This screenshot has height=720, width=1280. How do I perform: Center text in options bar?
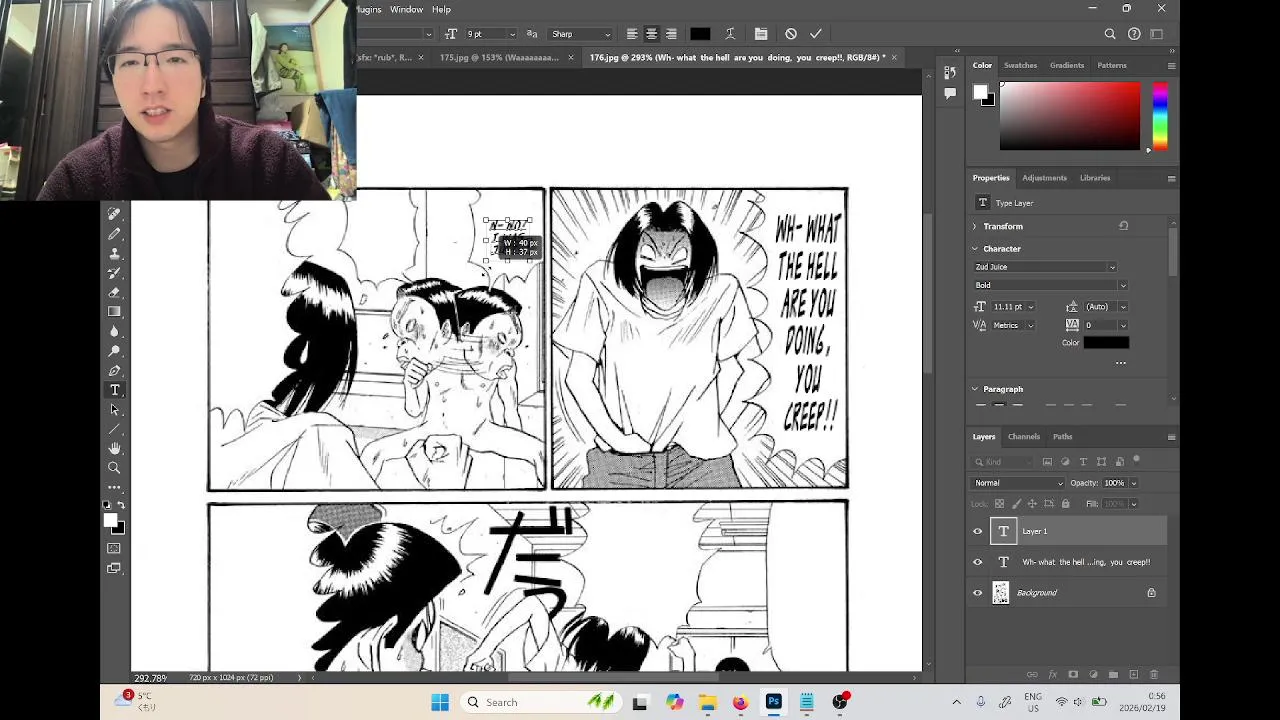tap(651, 34)
